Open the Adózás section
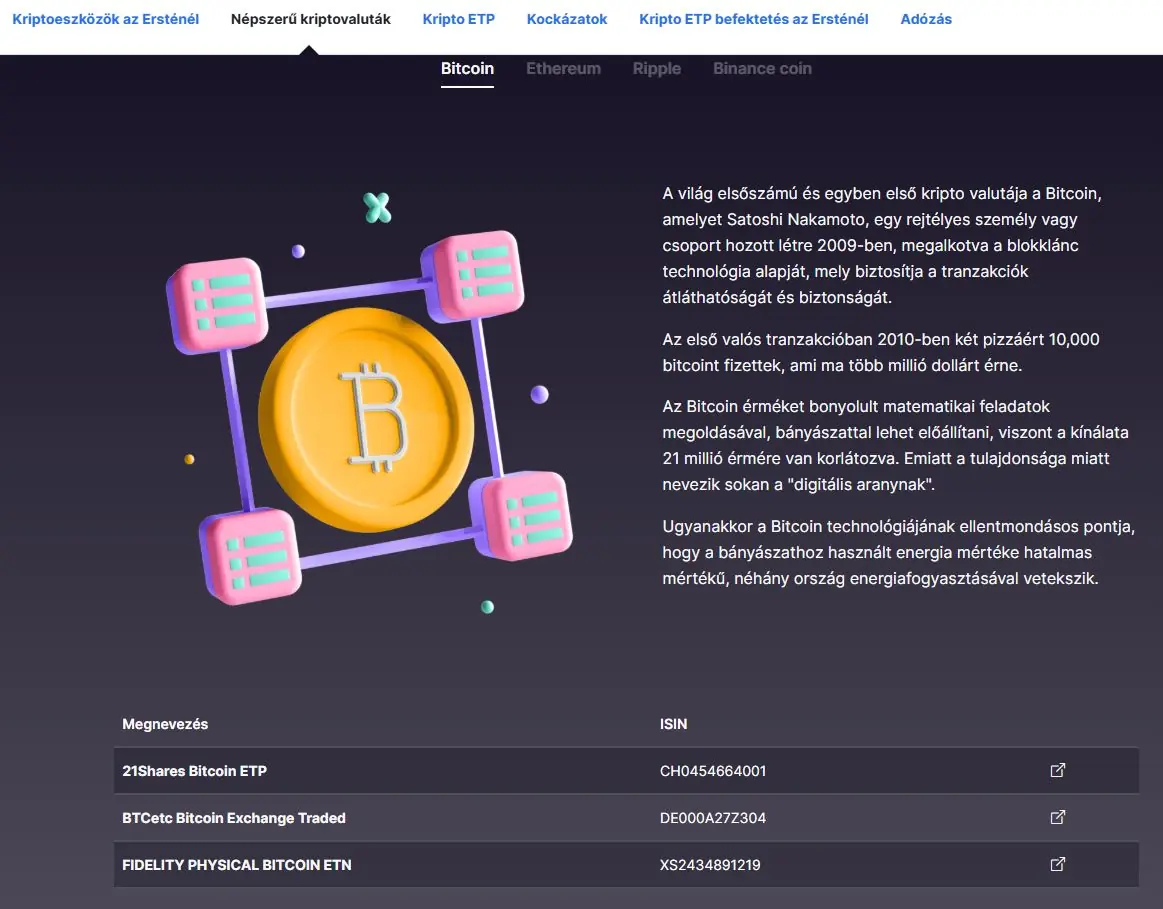The image size is (1163, 909). [x=926, y=19]
